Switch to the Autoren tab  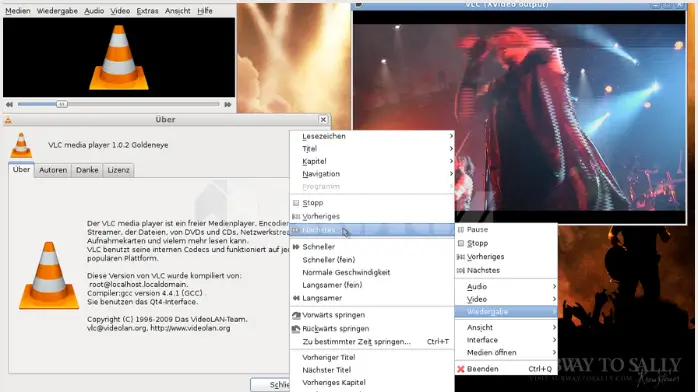coord(53,170)
